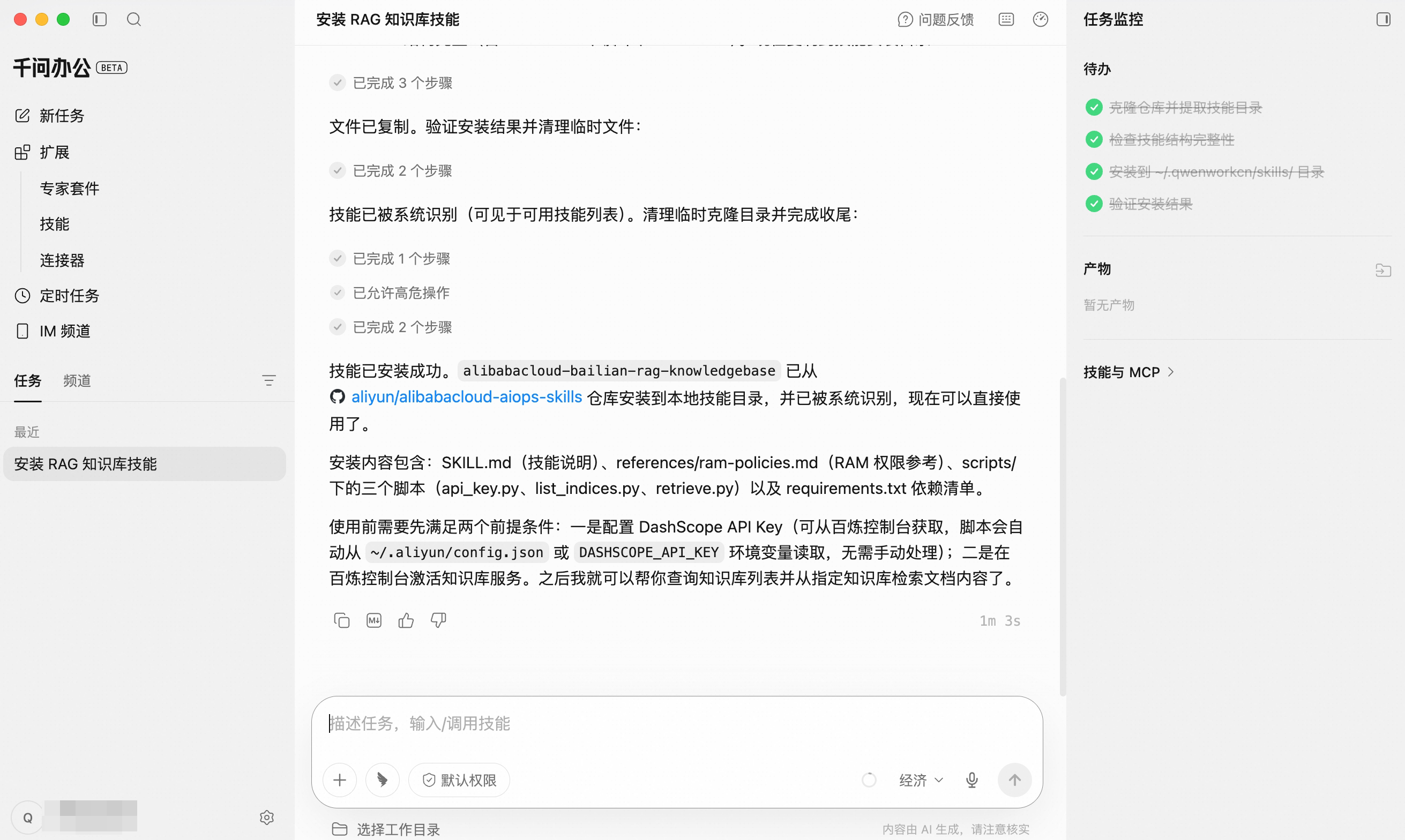Image resolution: width=1405 pixels, height=840 pixels.
Task: Click the circular progress indicator near 经济
Action: [869, 780]
